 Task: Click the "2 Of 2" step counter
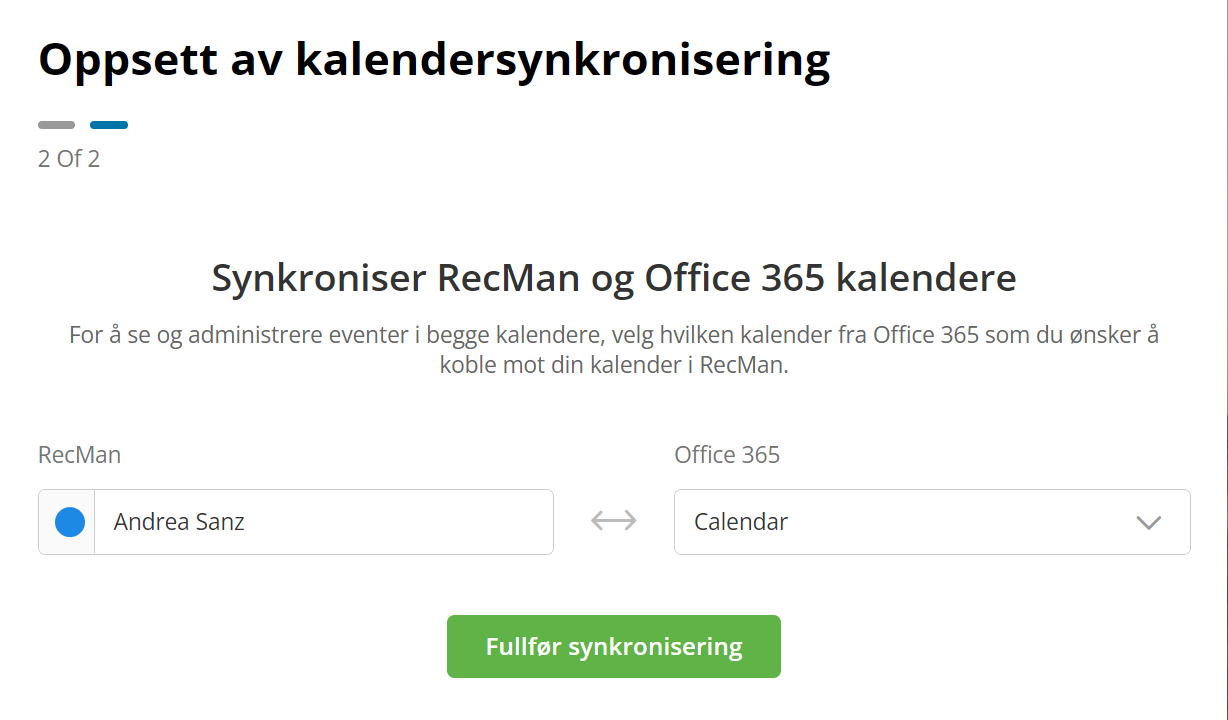pos(69,159)
